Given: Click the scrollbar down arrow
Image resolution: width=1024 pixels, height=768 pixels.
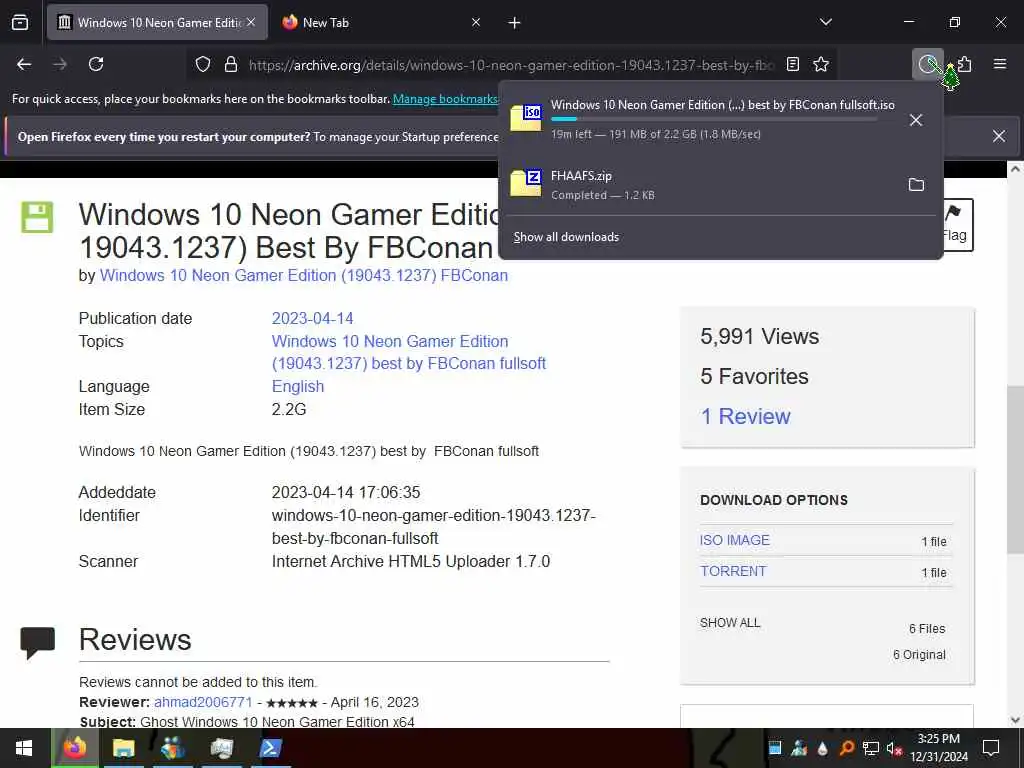Looking at the screenshot, I should (1015, 720).
